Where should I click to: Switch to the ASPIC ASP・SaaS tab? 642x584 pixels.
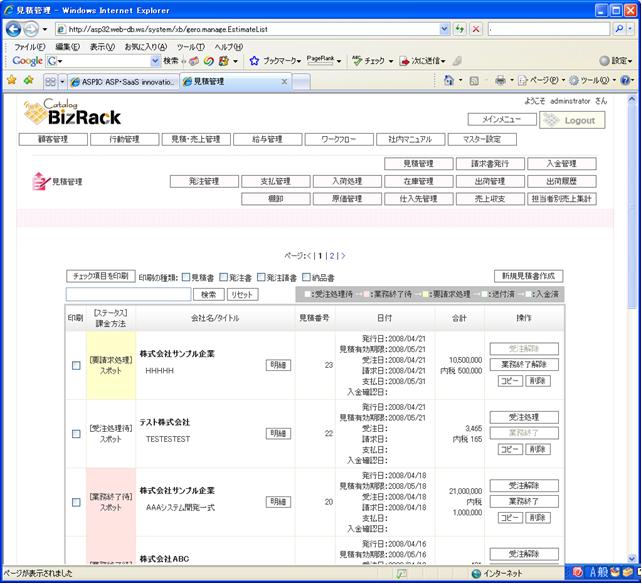(124, 82)
